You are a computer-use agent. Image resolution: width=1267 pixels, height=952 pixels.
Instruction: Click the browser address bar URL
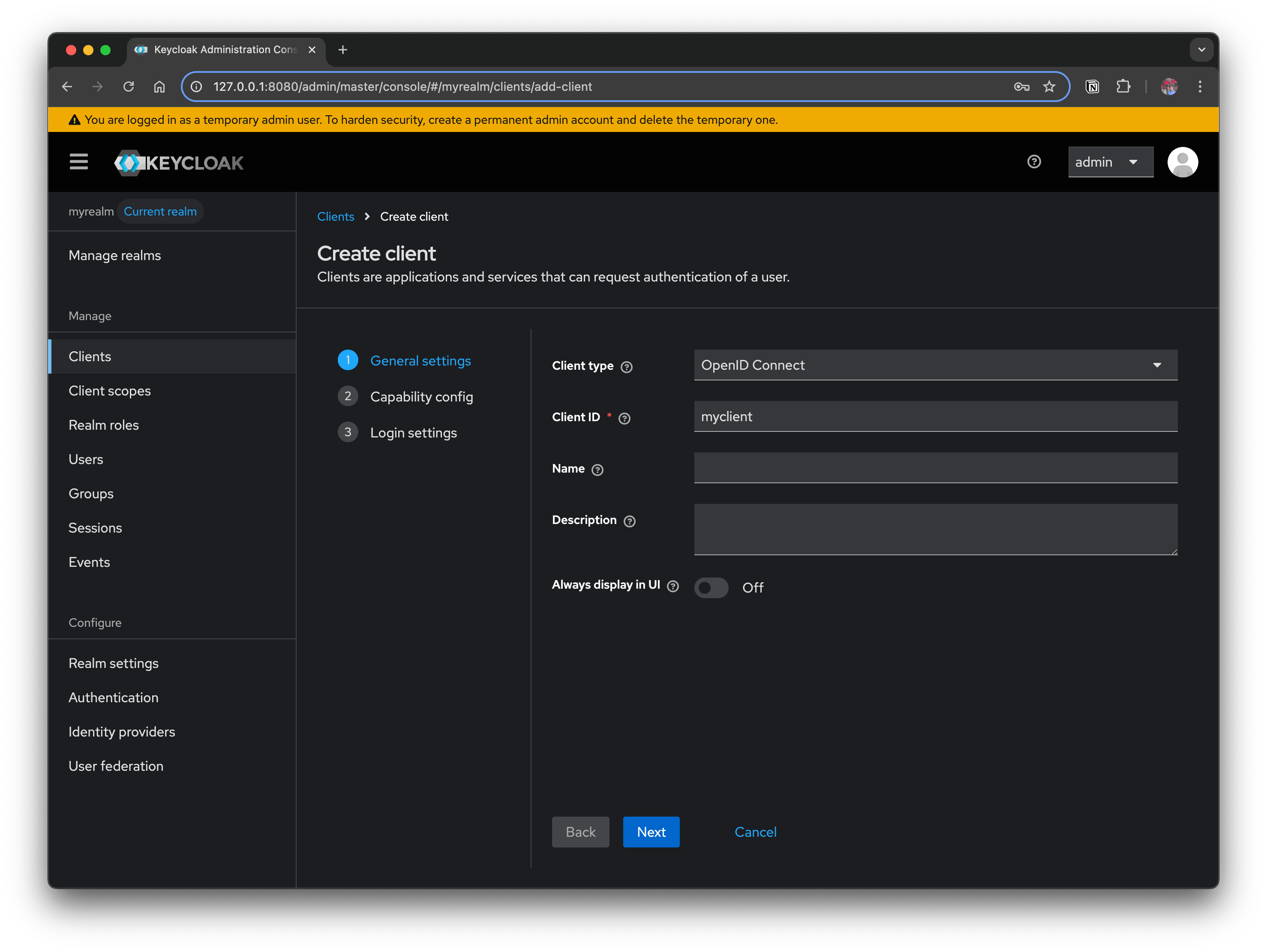click(x=402, y=87)
